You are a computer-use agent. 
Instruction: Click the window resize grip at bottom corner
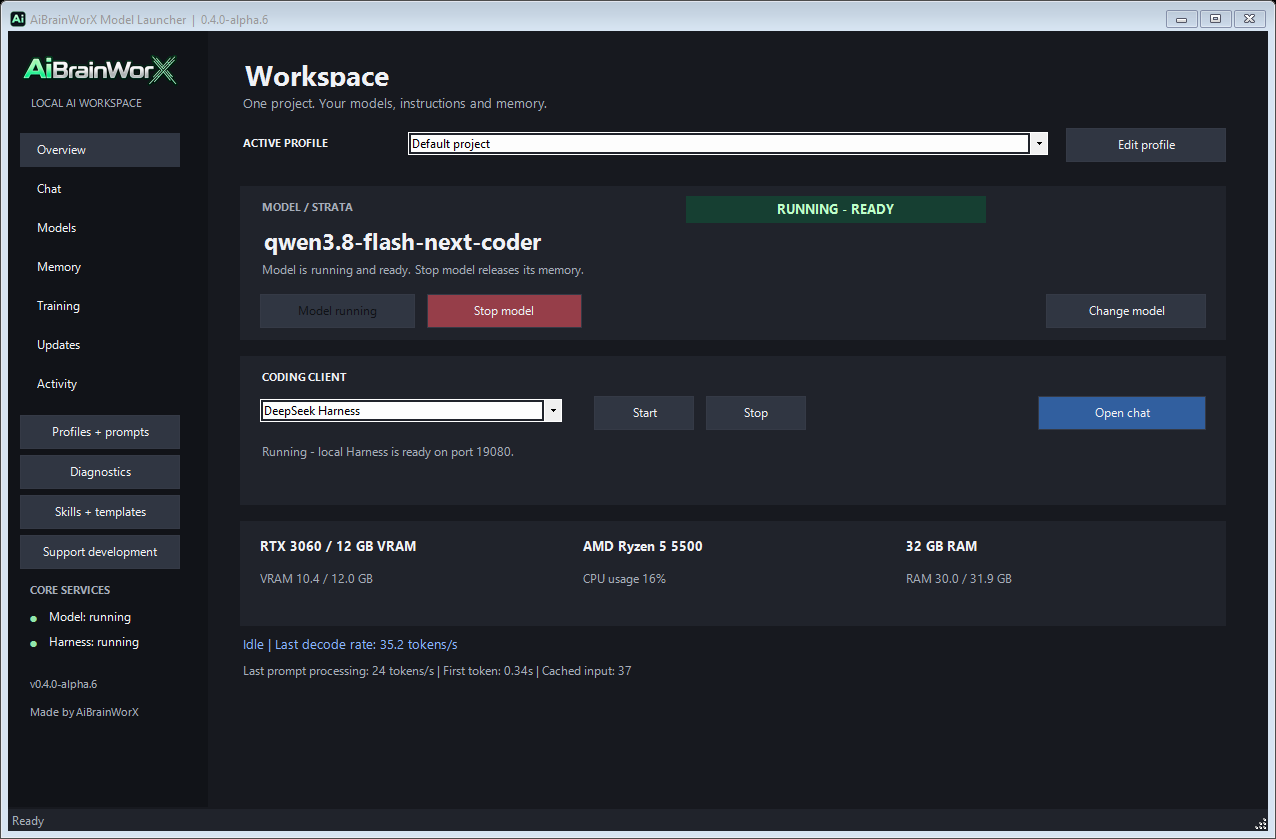pos(1260,822)
